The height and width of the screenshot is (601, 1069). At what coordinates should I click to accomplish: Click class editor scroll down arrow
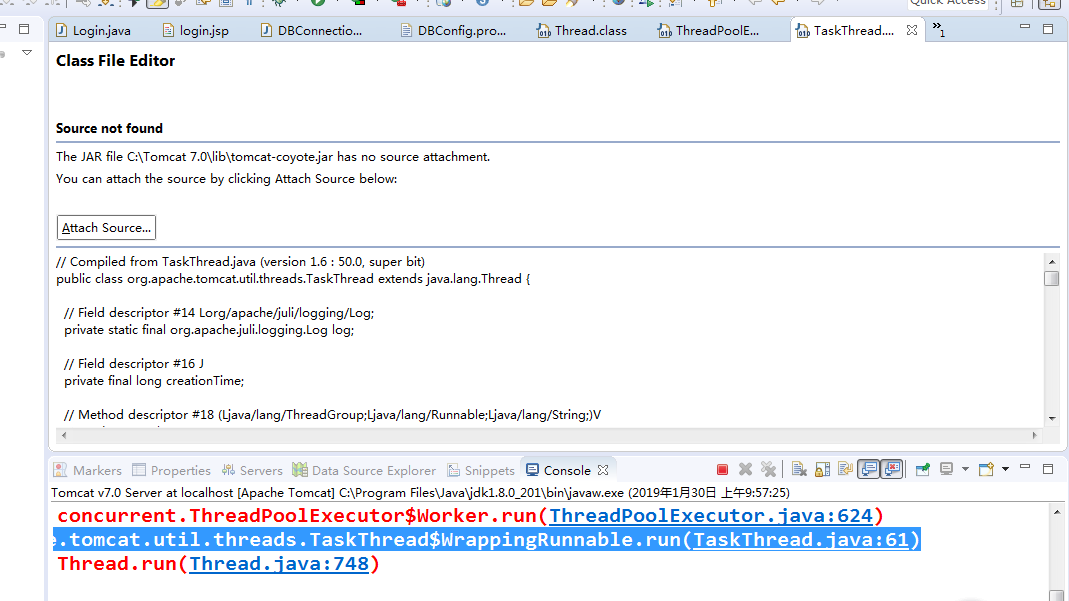point(1052,418)
